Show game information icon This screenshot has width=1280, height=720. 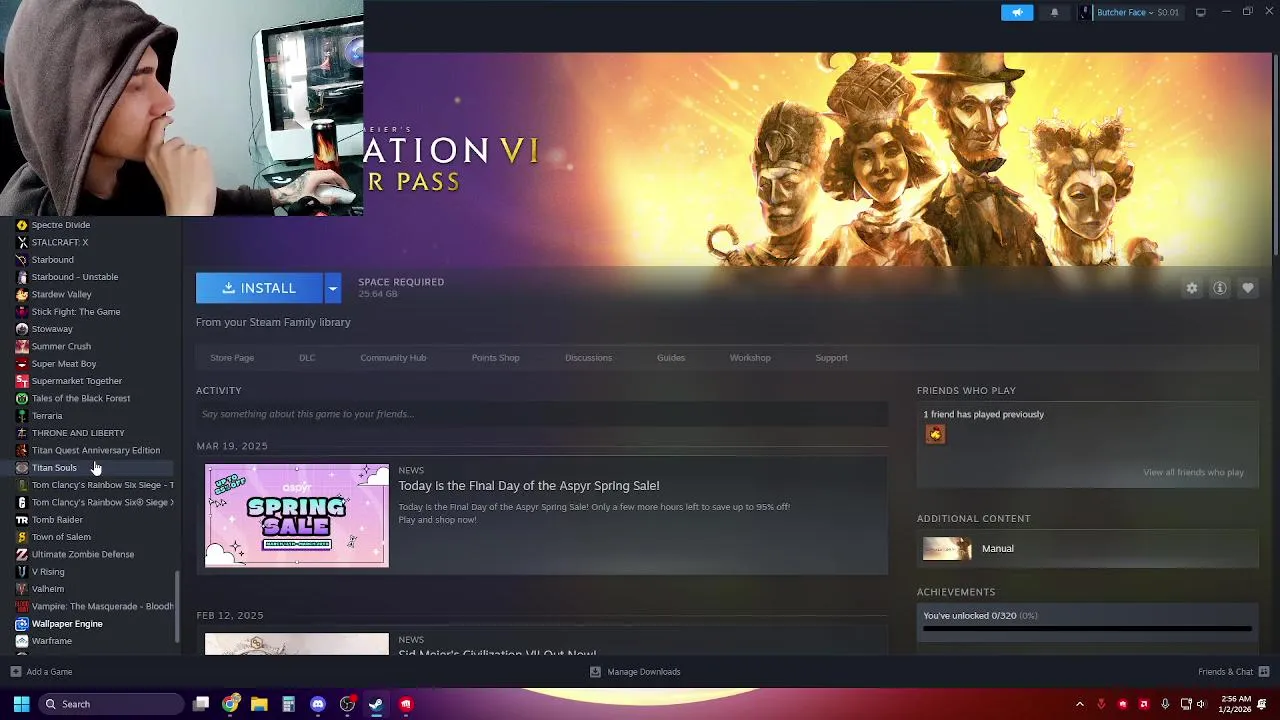pos(1220,288)
